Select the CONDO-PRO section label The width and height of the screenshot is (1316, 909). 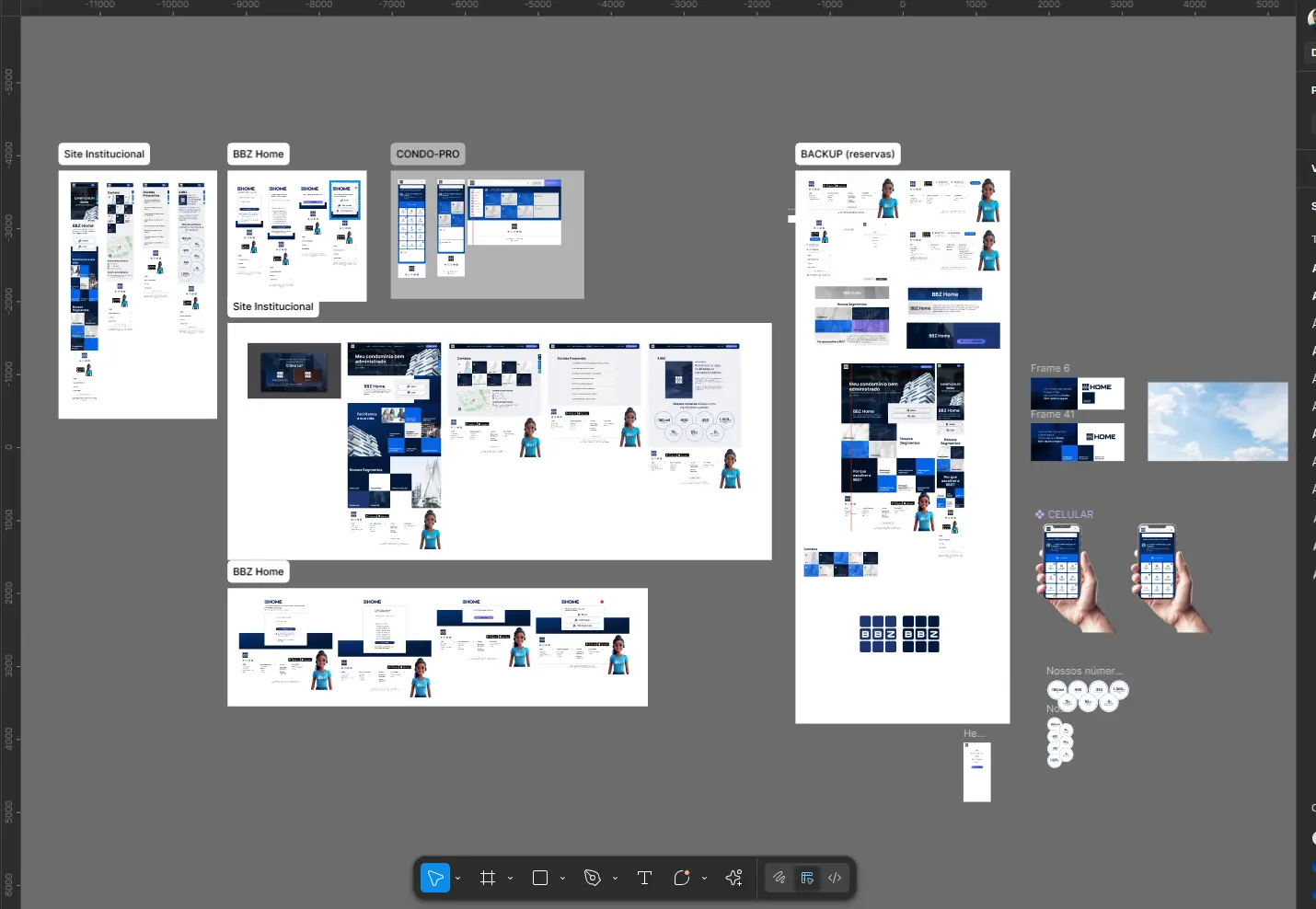pos(428,154)
